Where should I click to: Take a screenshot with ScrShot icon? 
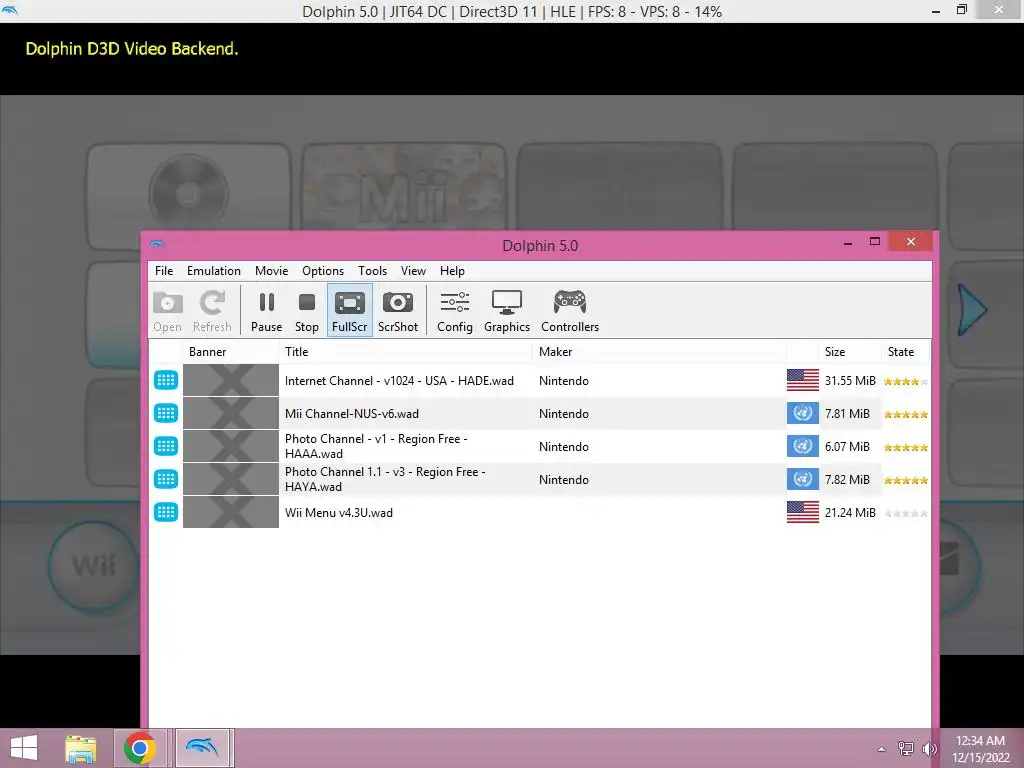coord(398,310)
